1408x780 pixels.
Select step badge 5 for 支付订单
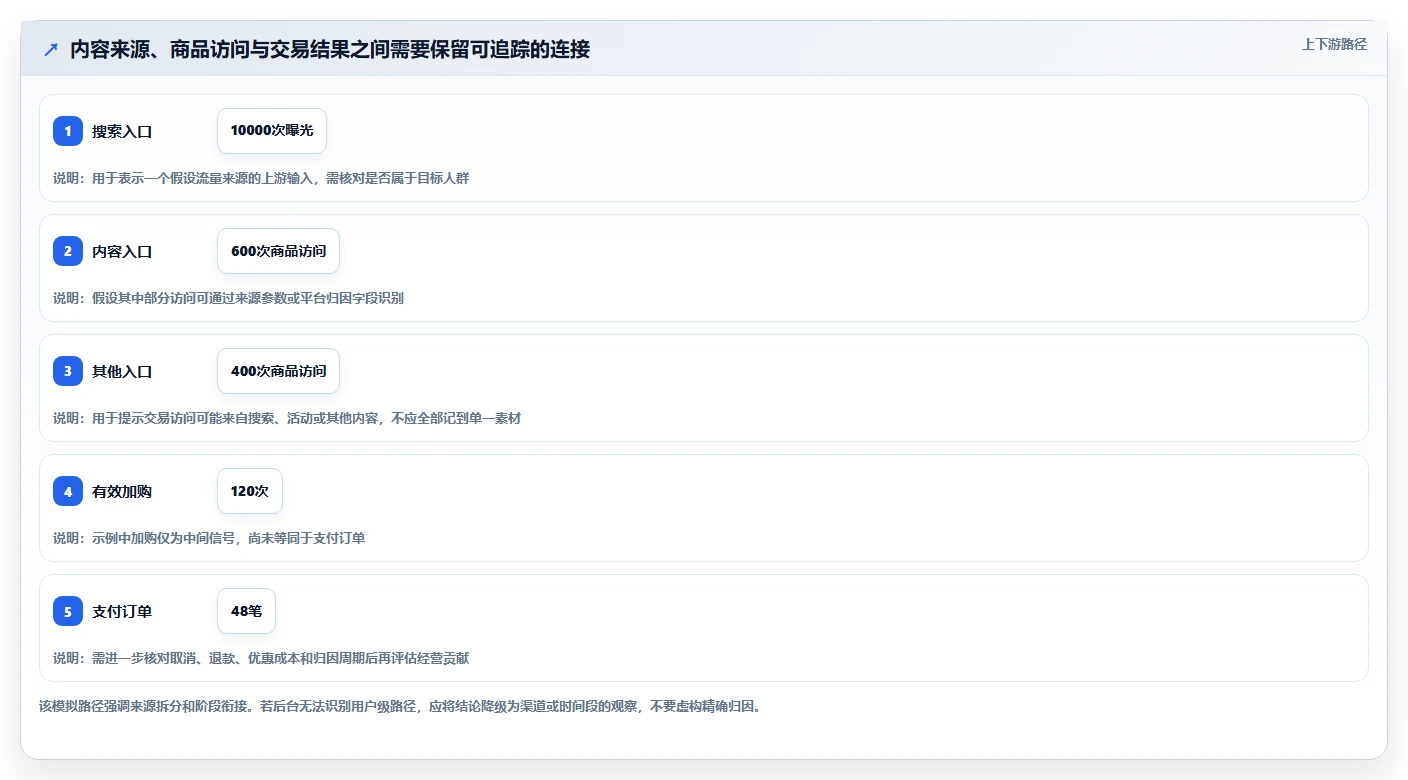pos(68,611)
